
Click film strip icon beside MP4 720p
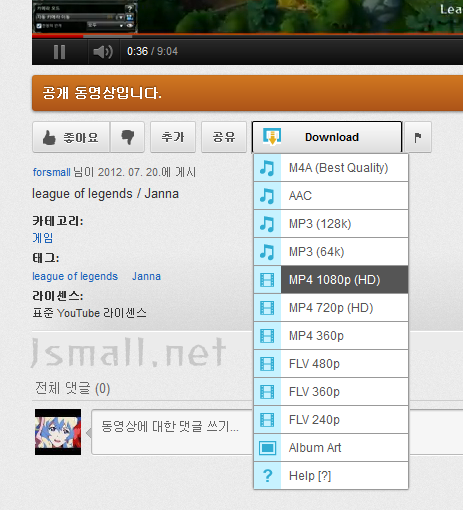(267, 308)
